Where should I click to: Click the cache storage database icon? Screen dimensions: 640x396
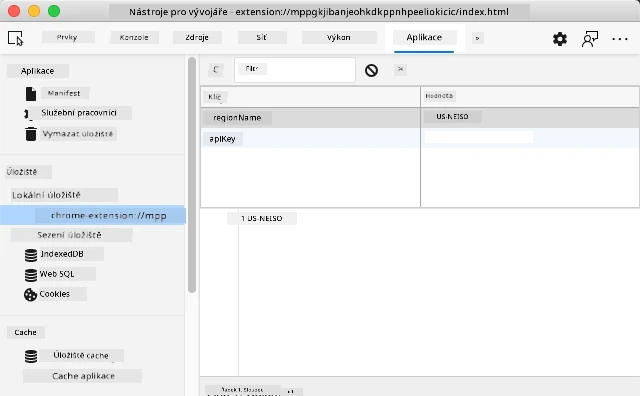[x=31, y=356]
